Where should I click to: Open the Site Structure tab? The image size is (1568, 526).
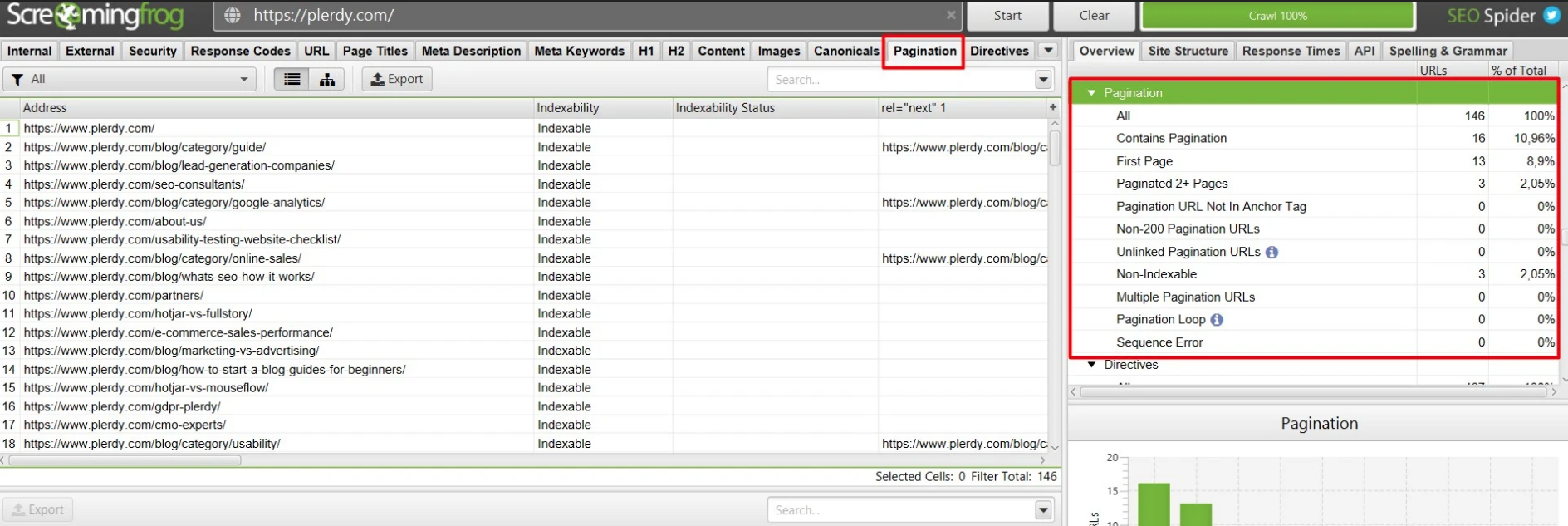coord(1188,51)
